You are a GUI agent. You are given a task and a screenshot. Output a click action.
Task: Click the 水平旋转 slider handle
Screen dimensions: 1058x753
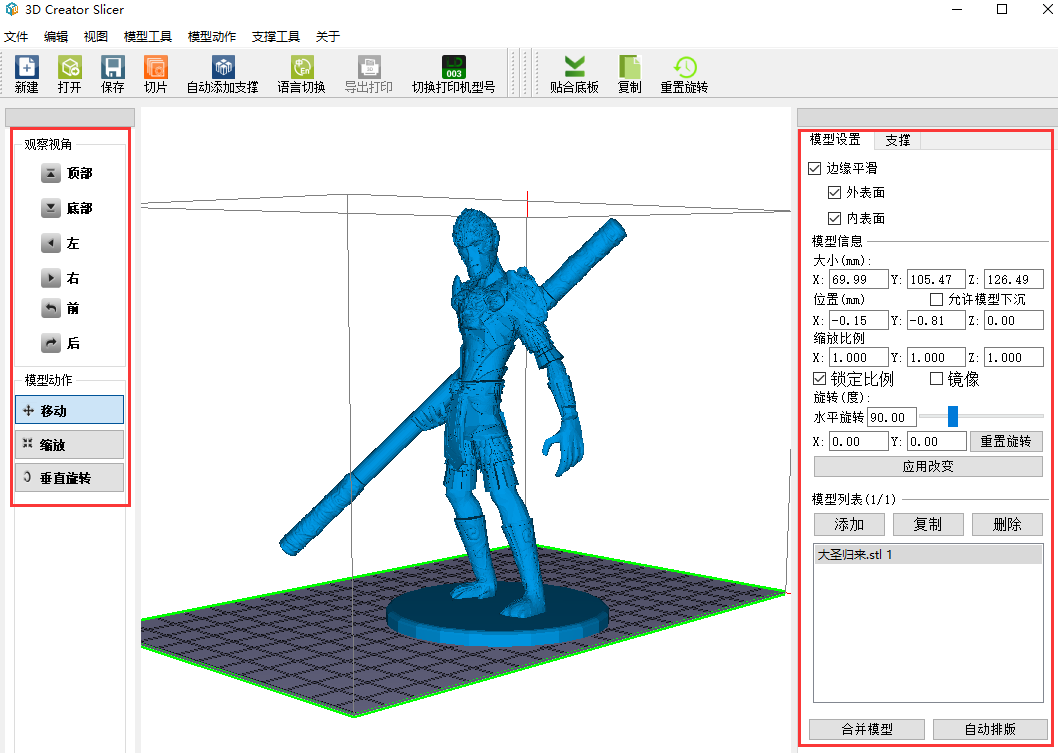point(953,416)
